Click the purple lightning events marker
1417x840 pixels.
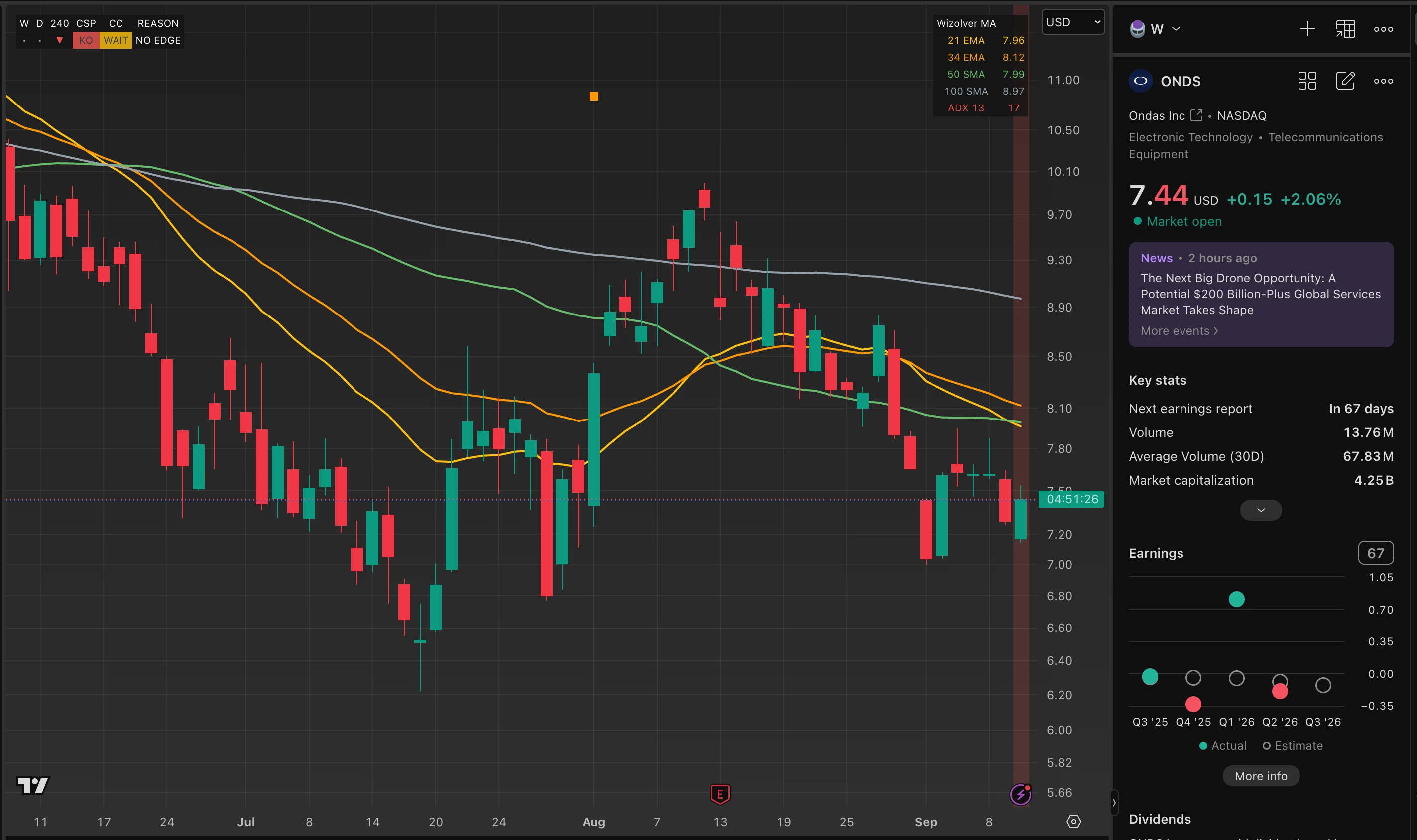tap(1020, 794)
